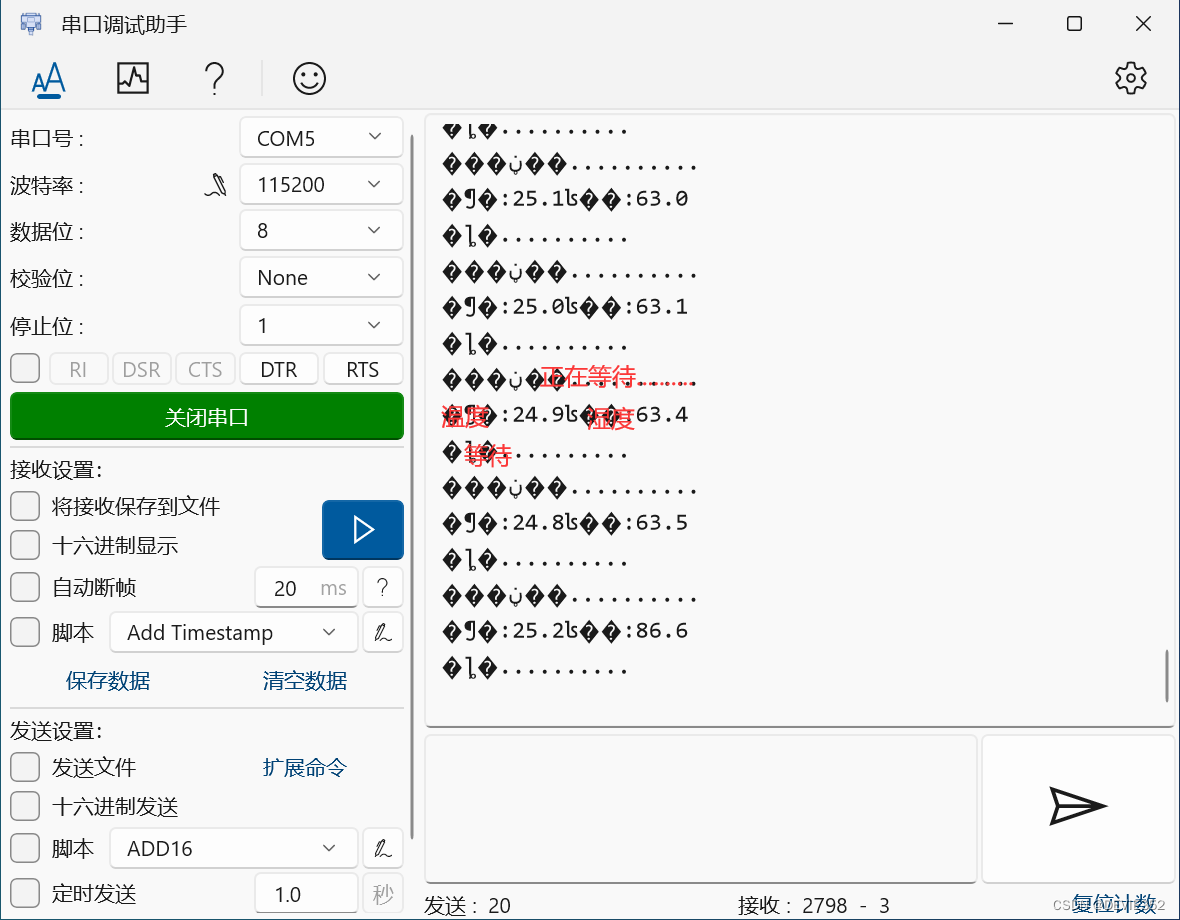Enable 十六进制显示 for hex display

[x=24, y=546]
